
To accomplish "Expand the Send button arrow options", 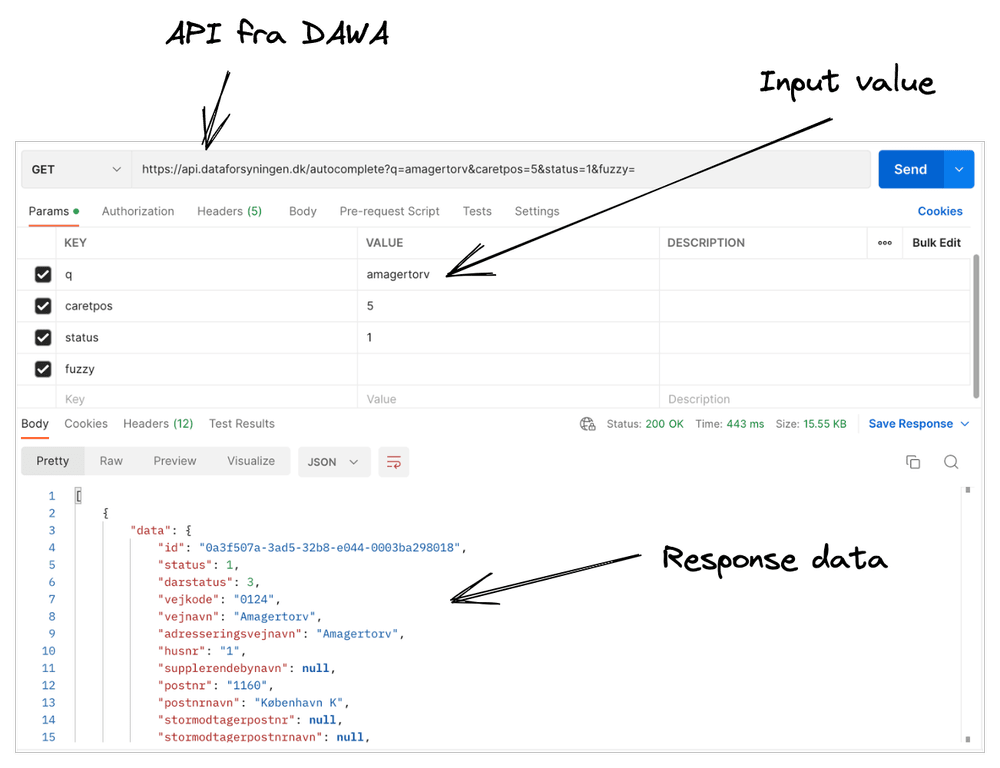I will pos(959,170).
